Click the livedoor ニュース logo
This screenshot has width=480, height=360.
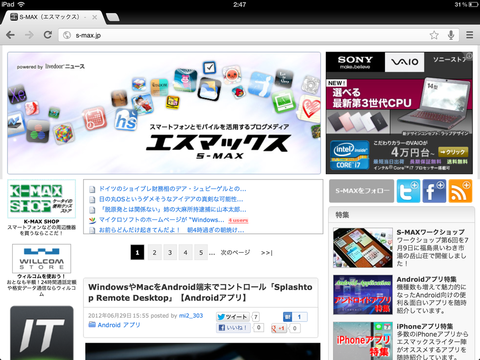[65, 66]
